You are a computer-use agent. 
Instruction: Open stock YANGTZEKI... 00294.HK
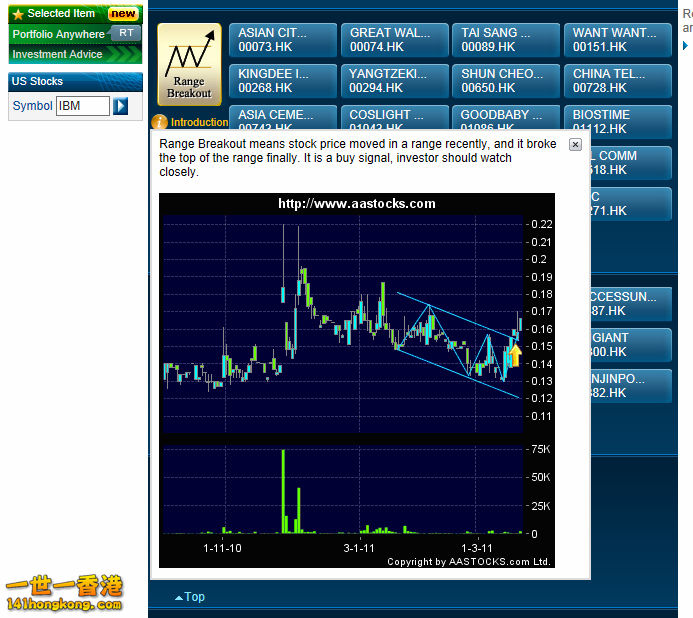point(395,81)
